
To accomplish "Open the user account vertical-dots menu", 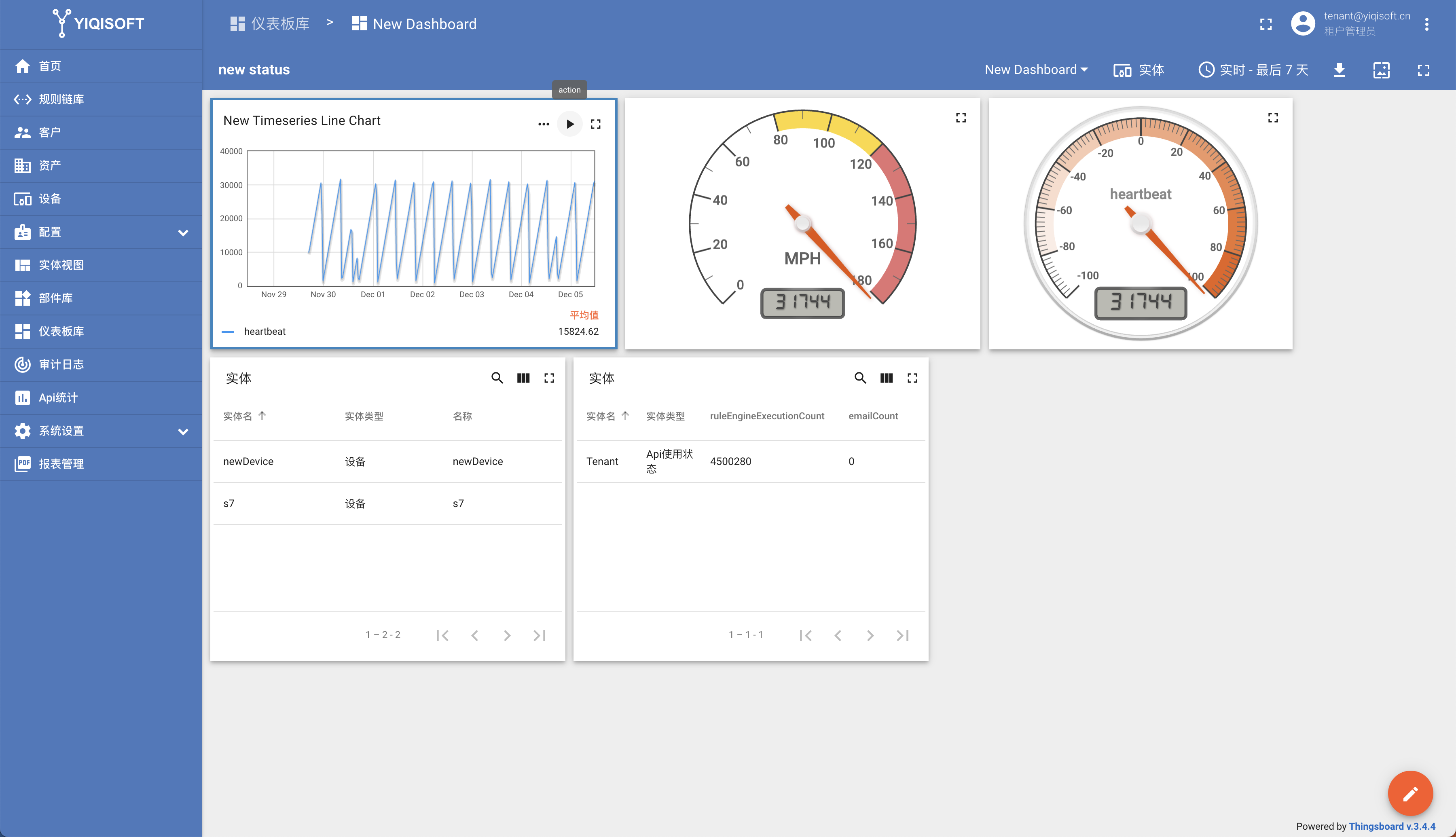I will 1427,23.
